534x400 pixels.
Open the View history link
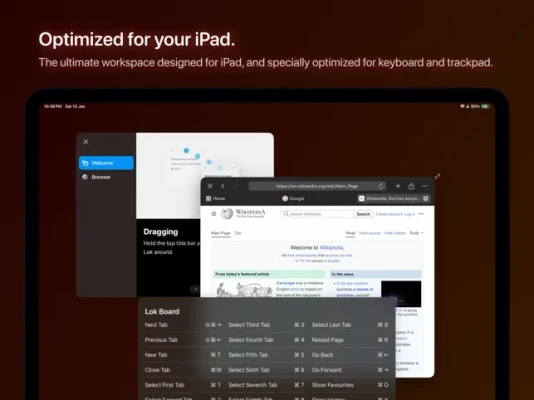[395, 233]
